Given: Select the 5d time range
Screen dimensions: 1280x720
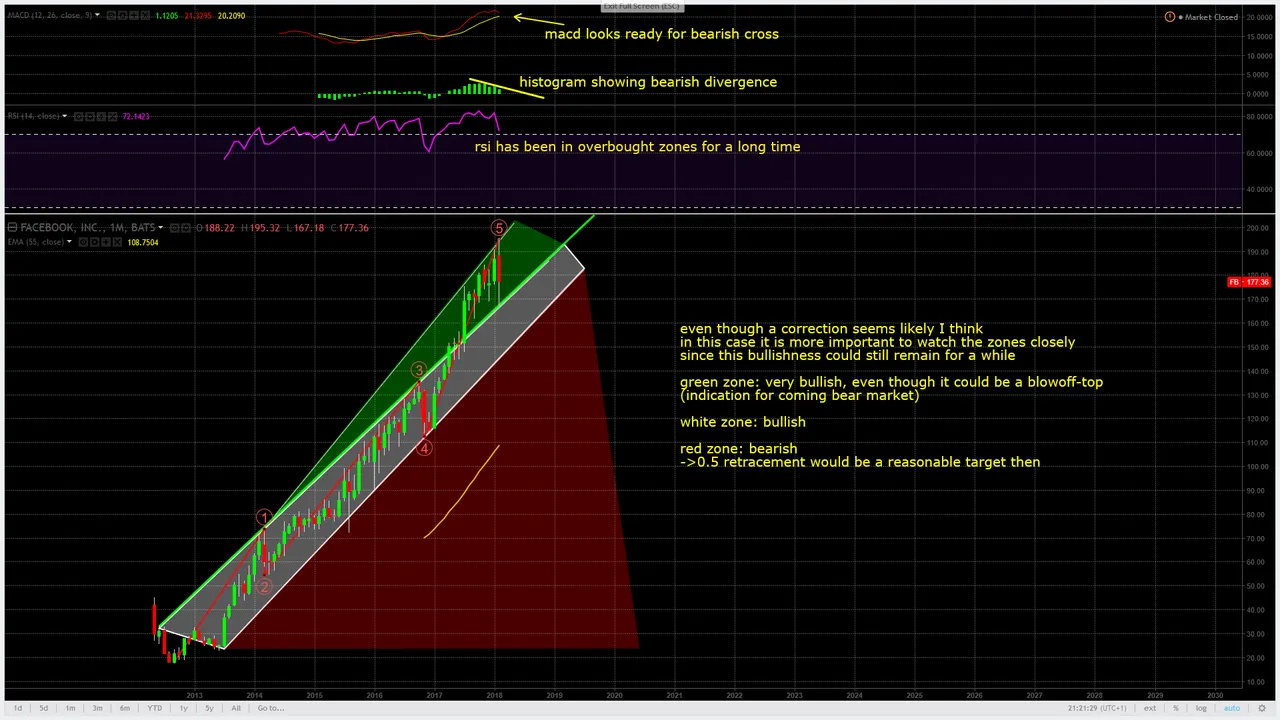Looking at the screenshot, I should pyautogui.click(x=43, y=708).
